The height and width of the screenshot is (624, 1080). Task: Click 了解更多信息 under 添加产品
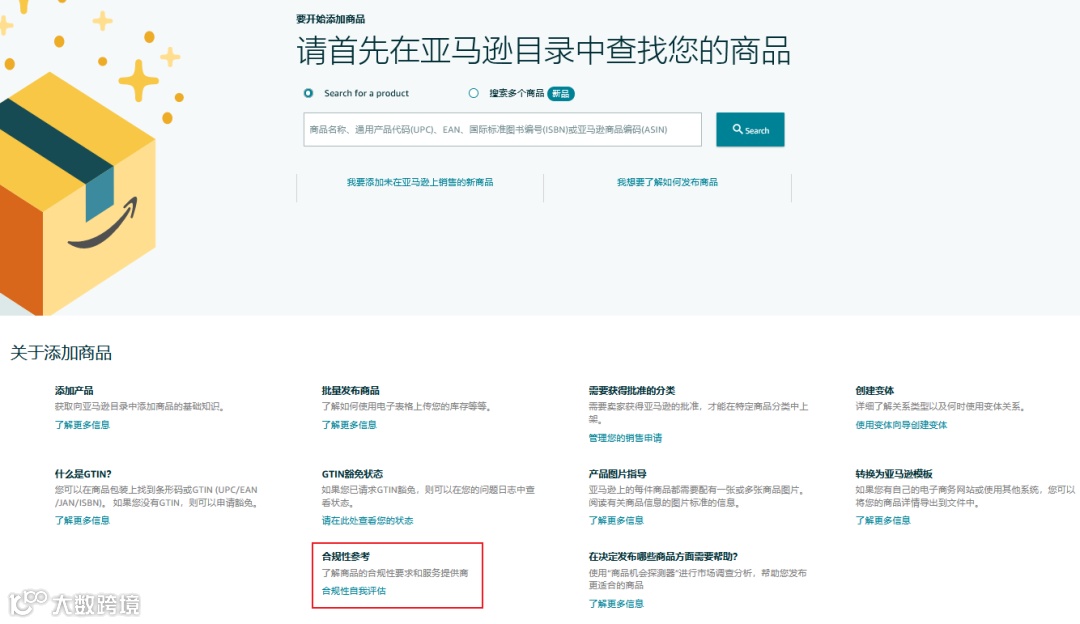[x=82, y=425]
